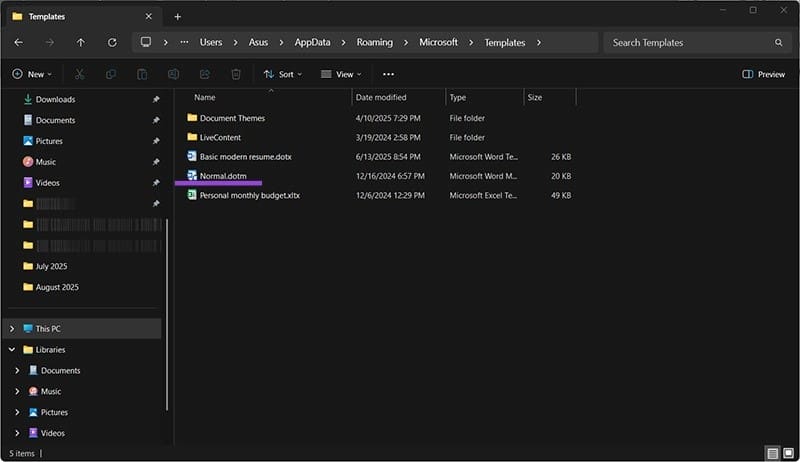Open the New dropdown menu
Image resolution: width=800 pixels, height=462 pixels.
[32, 74]
